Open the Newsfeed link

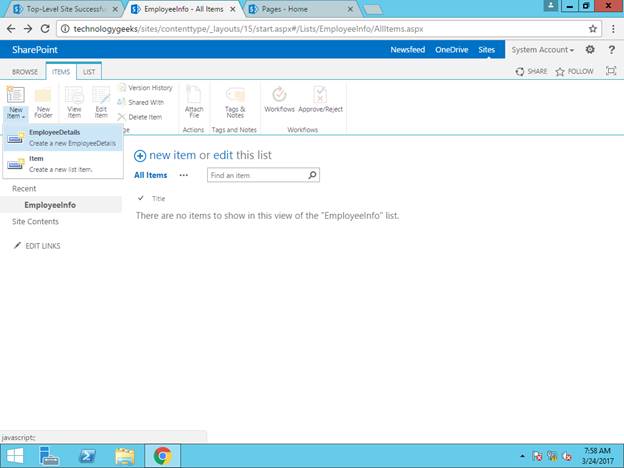click(x=408, y=50)
